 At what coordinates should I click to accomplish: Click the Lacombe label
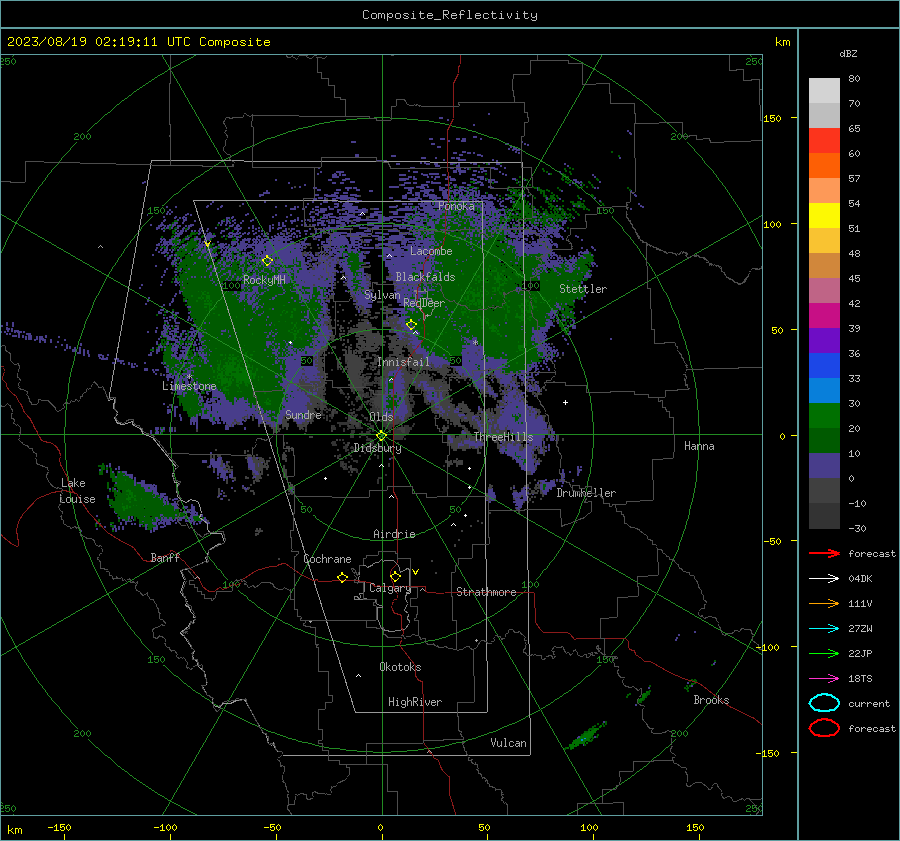pyautogui.click(x=431, y=251)
